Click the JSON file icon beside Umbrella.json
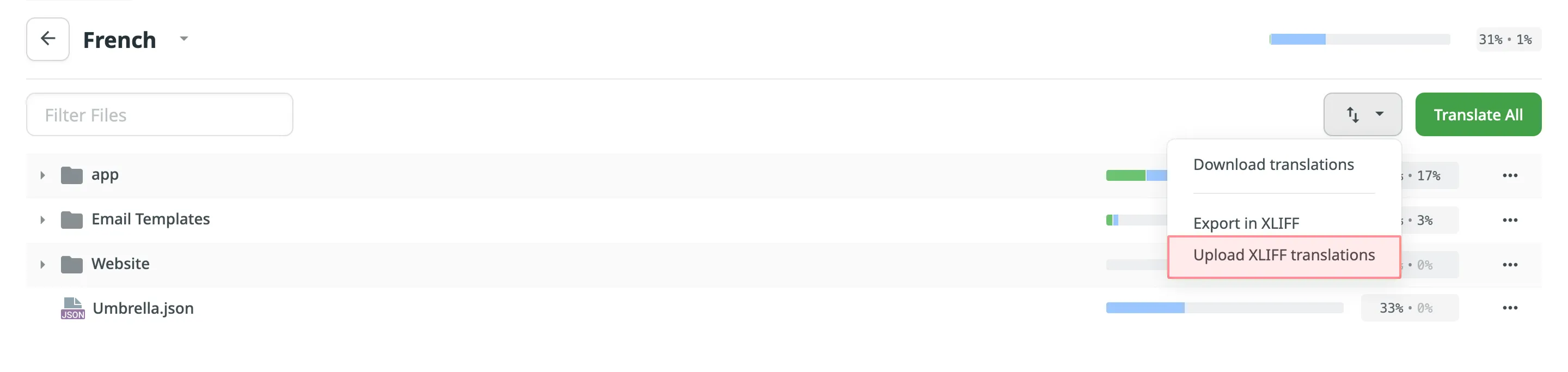This screenshot has width=1568, height=372. 72,308
